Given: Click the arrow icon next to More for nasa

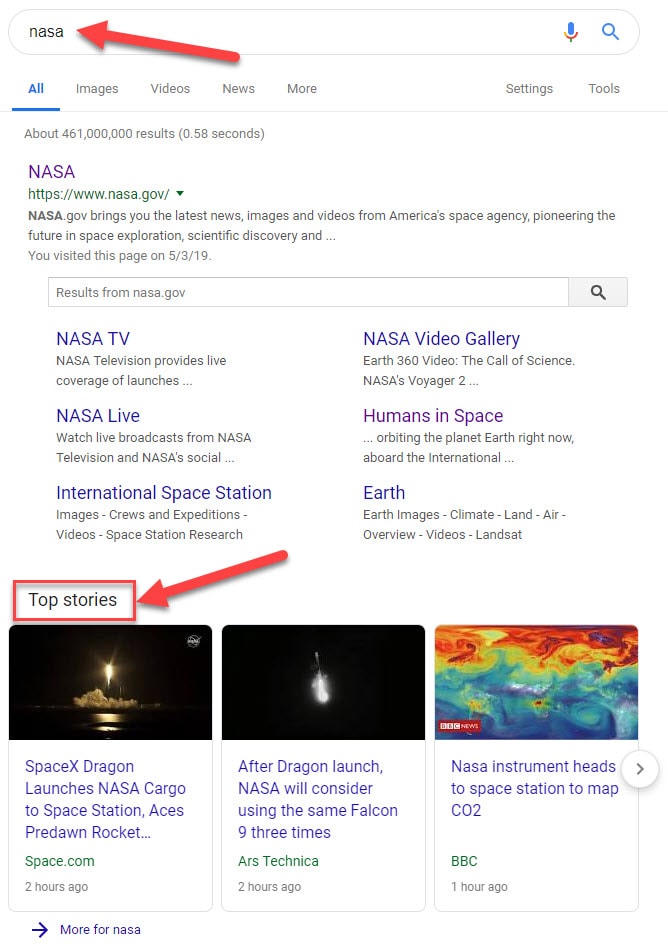Looking at the screenshot, I should click(37, 930).
